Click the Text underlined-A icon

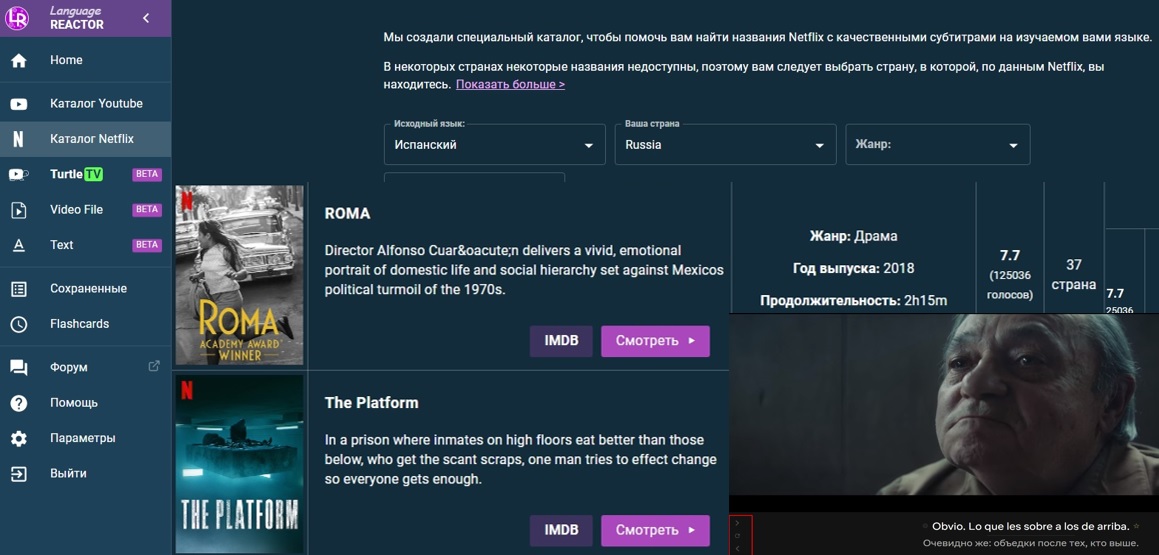(x=18, y=245)
